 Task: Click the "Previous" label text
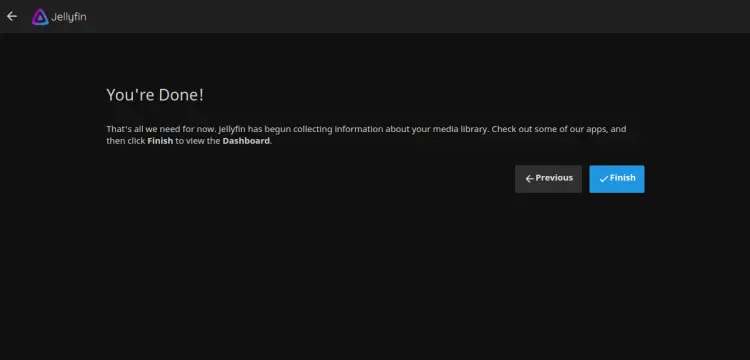554,178
